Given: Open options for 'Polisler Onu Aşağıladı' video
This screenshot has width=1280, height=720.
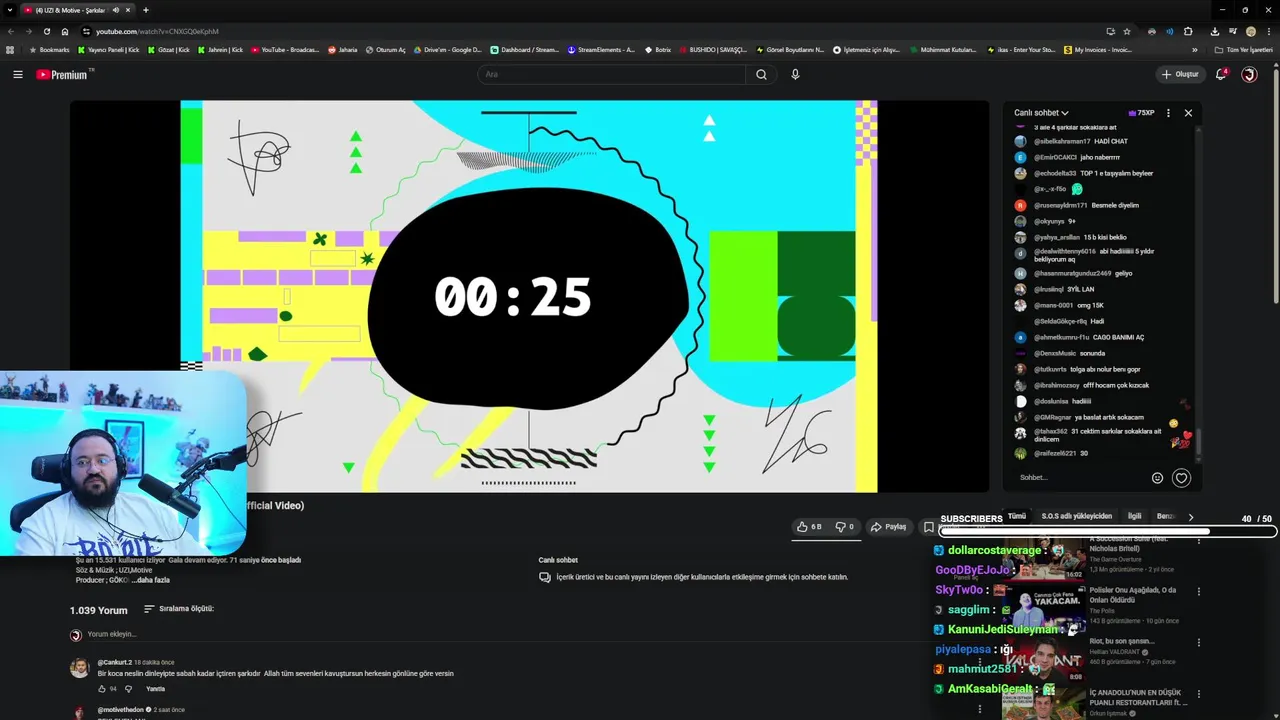Looking at the screenshot, I should coord(1198,591).
